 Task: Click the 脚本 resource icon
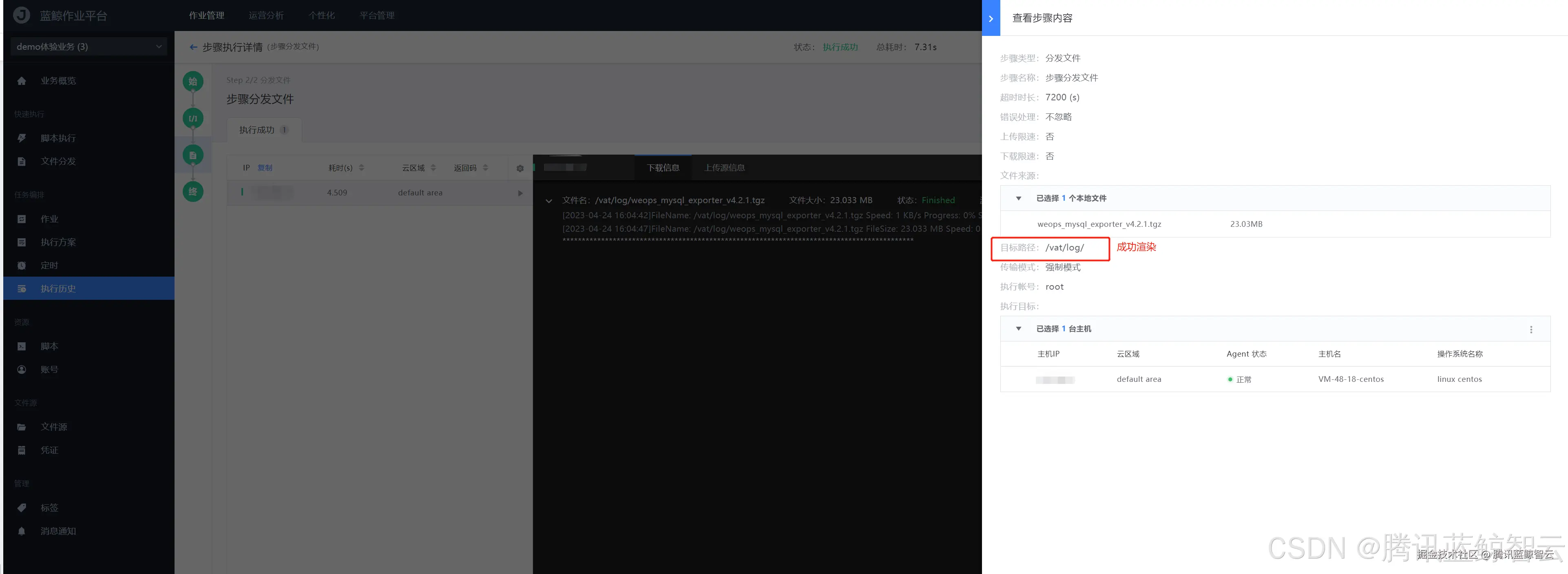pos(22,346)
